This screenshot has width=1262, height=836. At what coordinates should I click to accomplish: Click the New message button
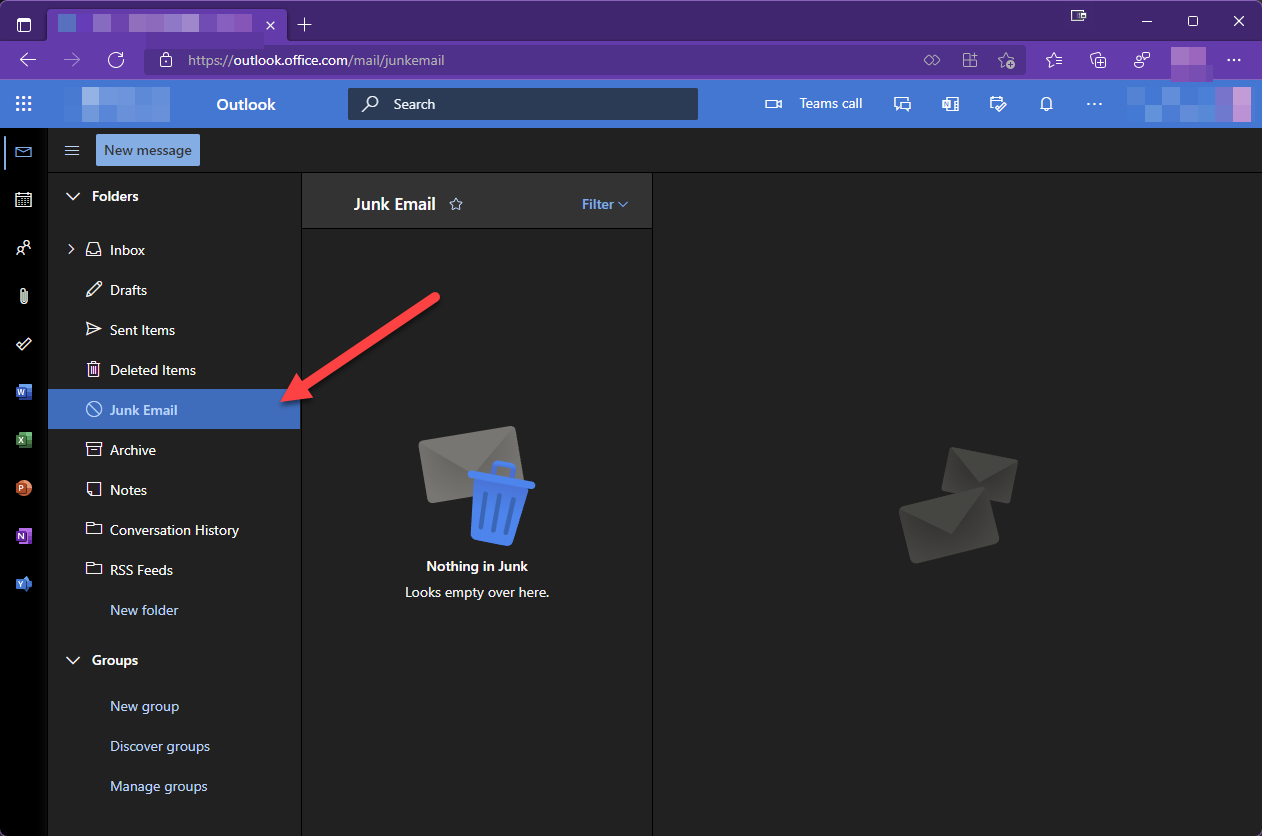pyautogui.click(x=147, y=150)
